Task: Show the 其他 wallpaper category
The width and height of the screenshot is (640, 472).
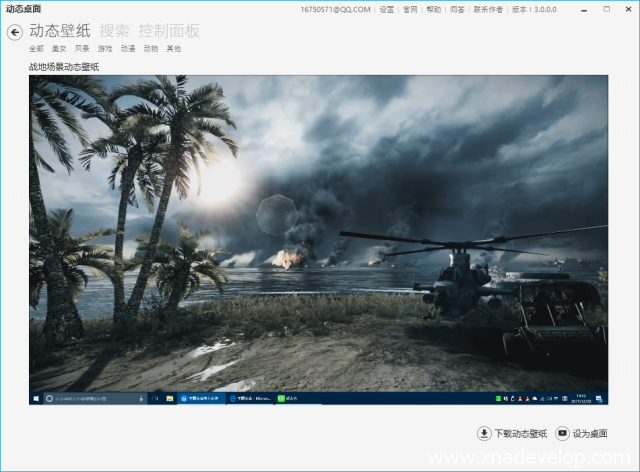Action: pyautogui.click(x=174, y=48)
